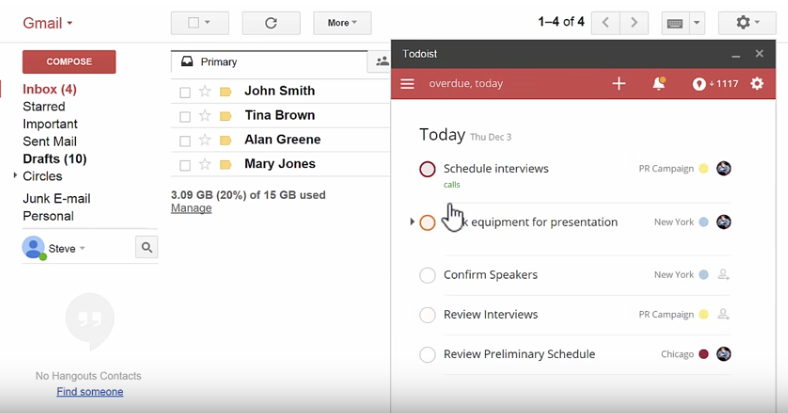Open the Primary inbox tab
788x413 pixels.
[218, 62]
